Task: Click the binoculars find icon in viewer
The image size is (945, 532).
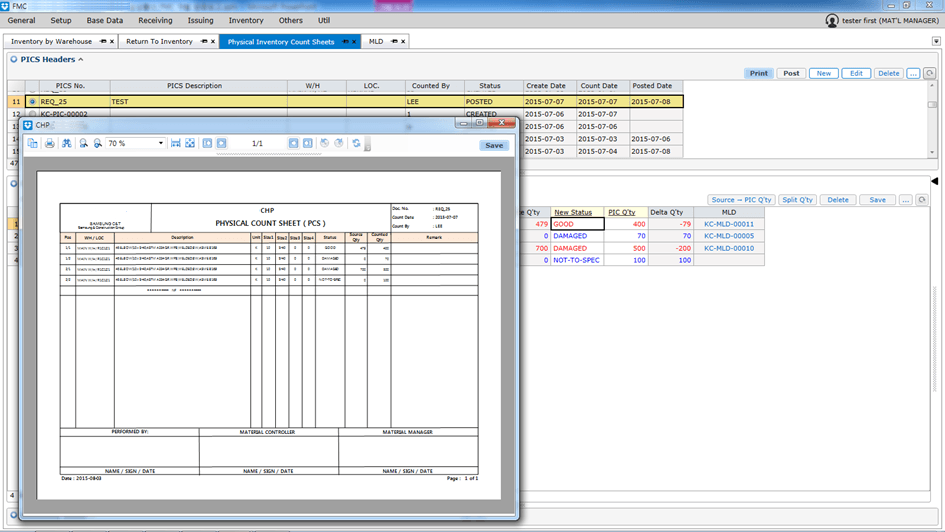Action: (x=66, y=144)
